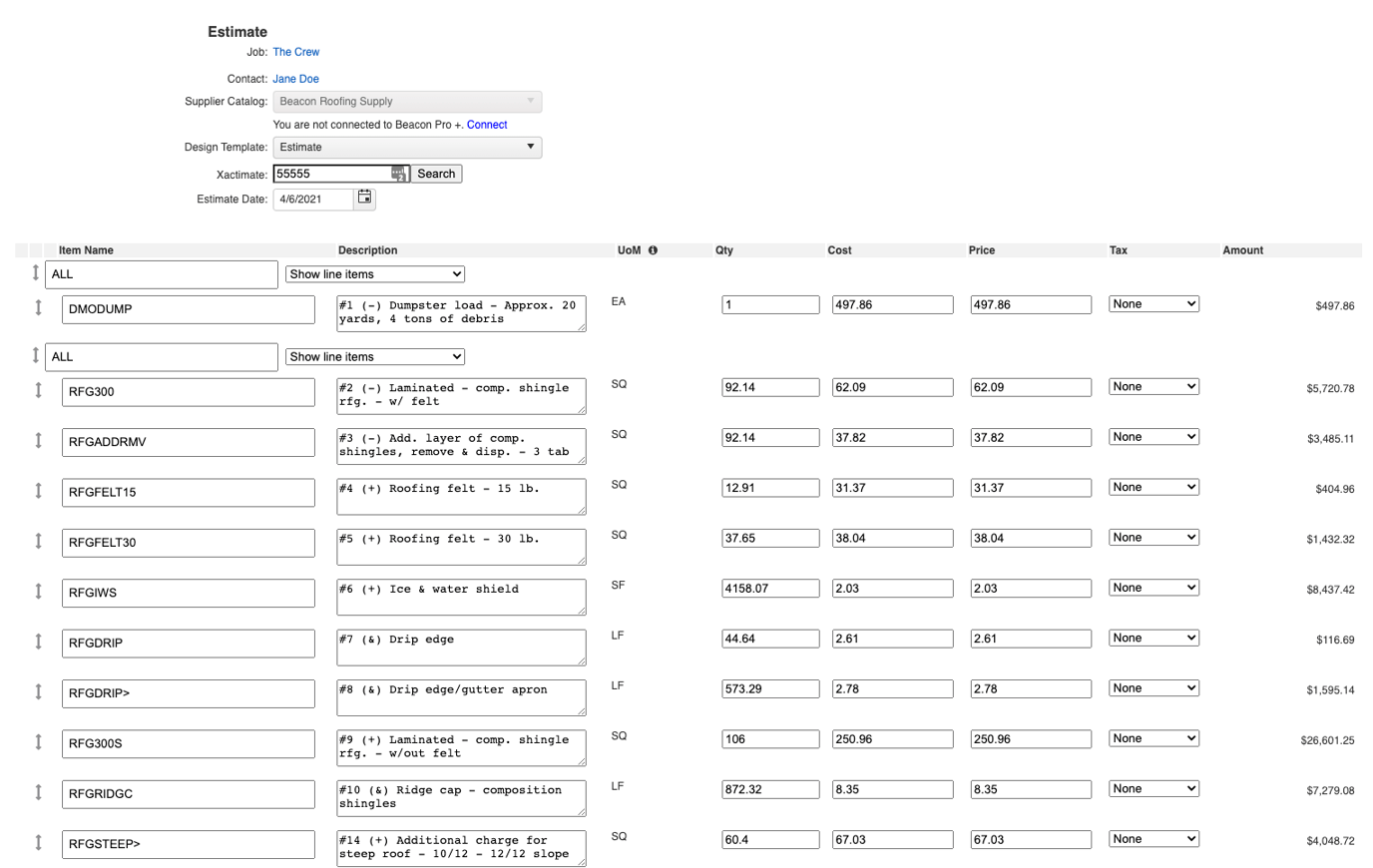Image resolution: width=1373 pixels, height=868 pixels.
Task: Click the drag handle beside RFGIWS
Action: [38, 593]
